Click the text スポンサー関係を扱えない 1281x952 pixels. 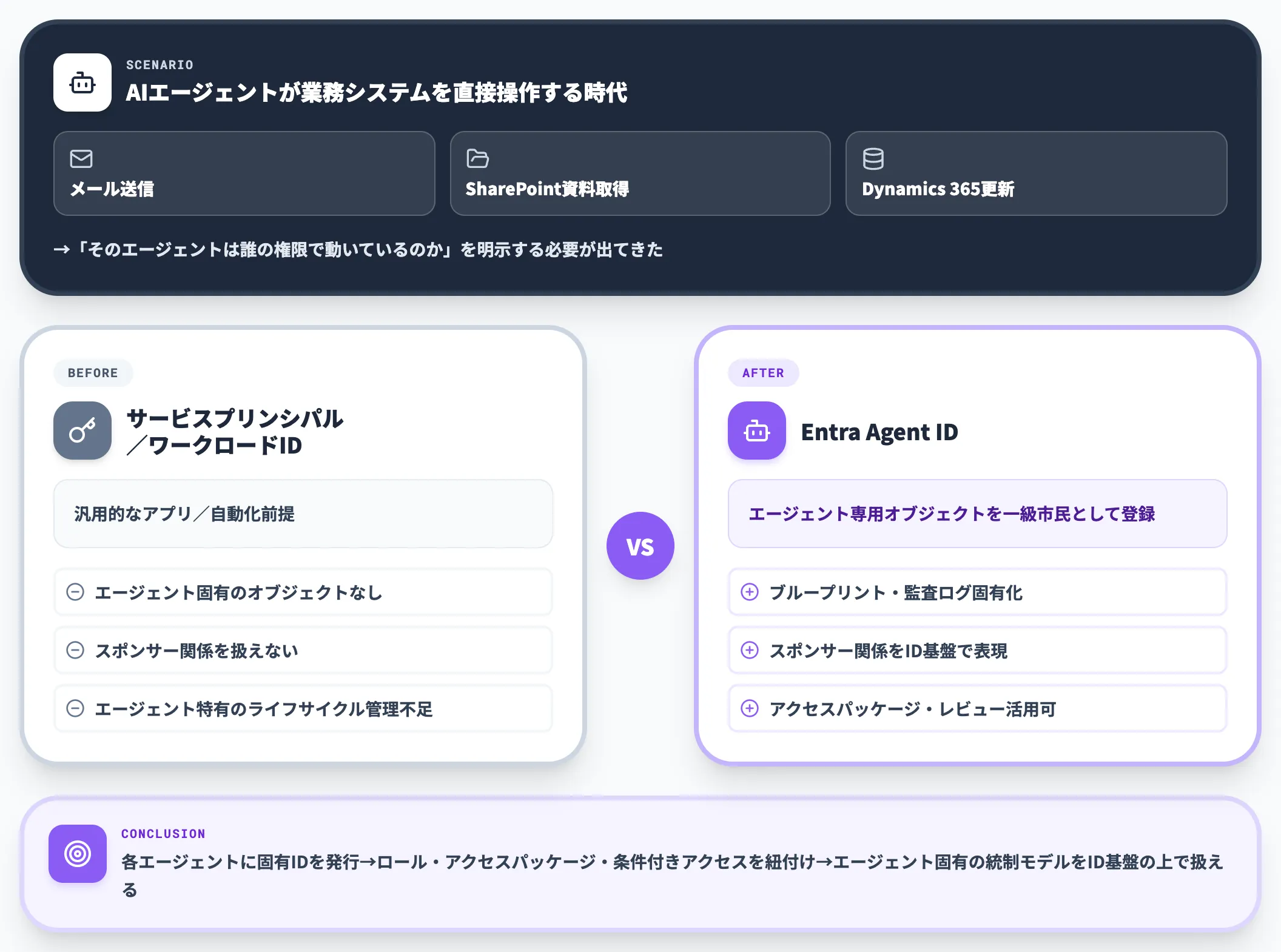coord(197,651)
